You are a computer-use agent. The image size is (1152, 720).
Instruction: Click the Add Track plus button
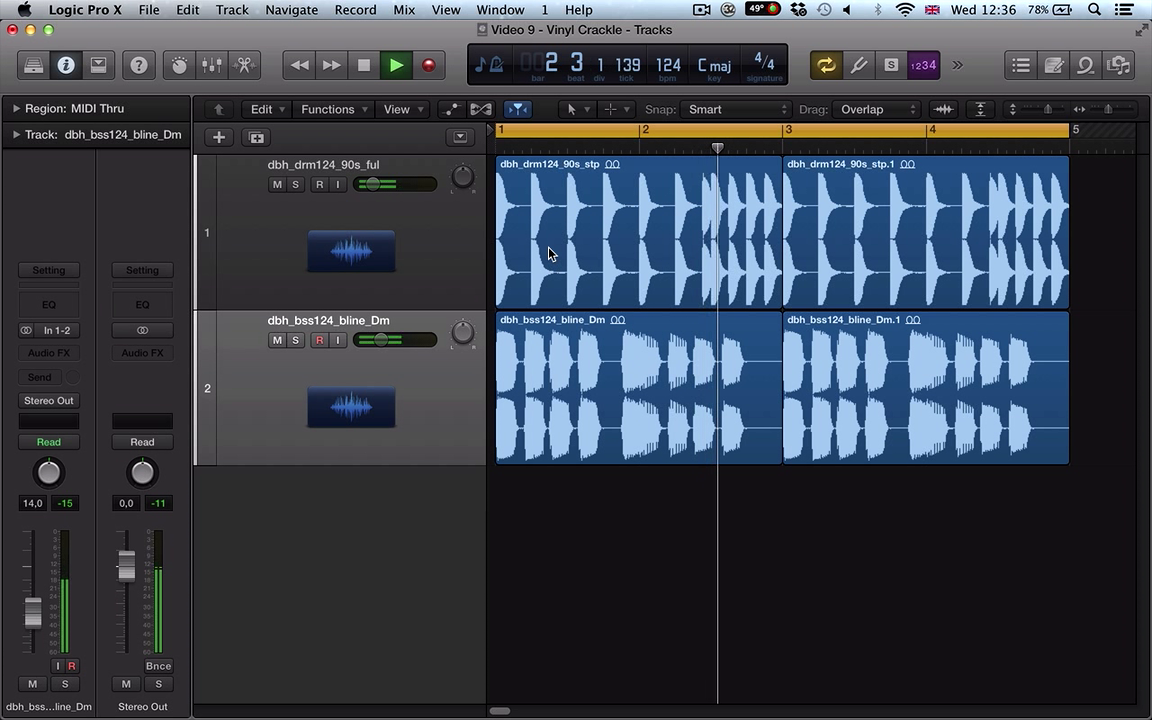(218, 137)
